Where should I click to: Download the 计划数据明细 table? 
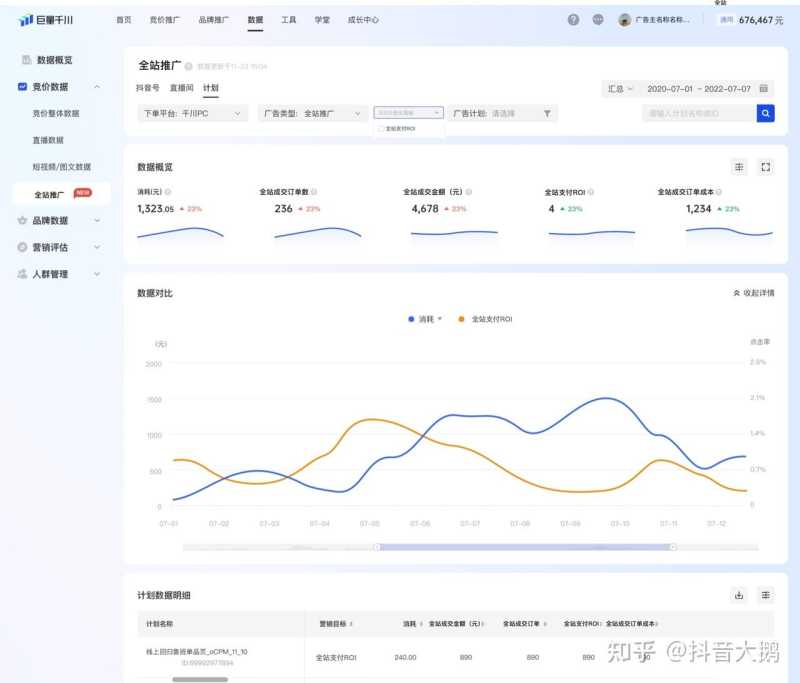[739, 595]
